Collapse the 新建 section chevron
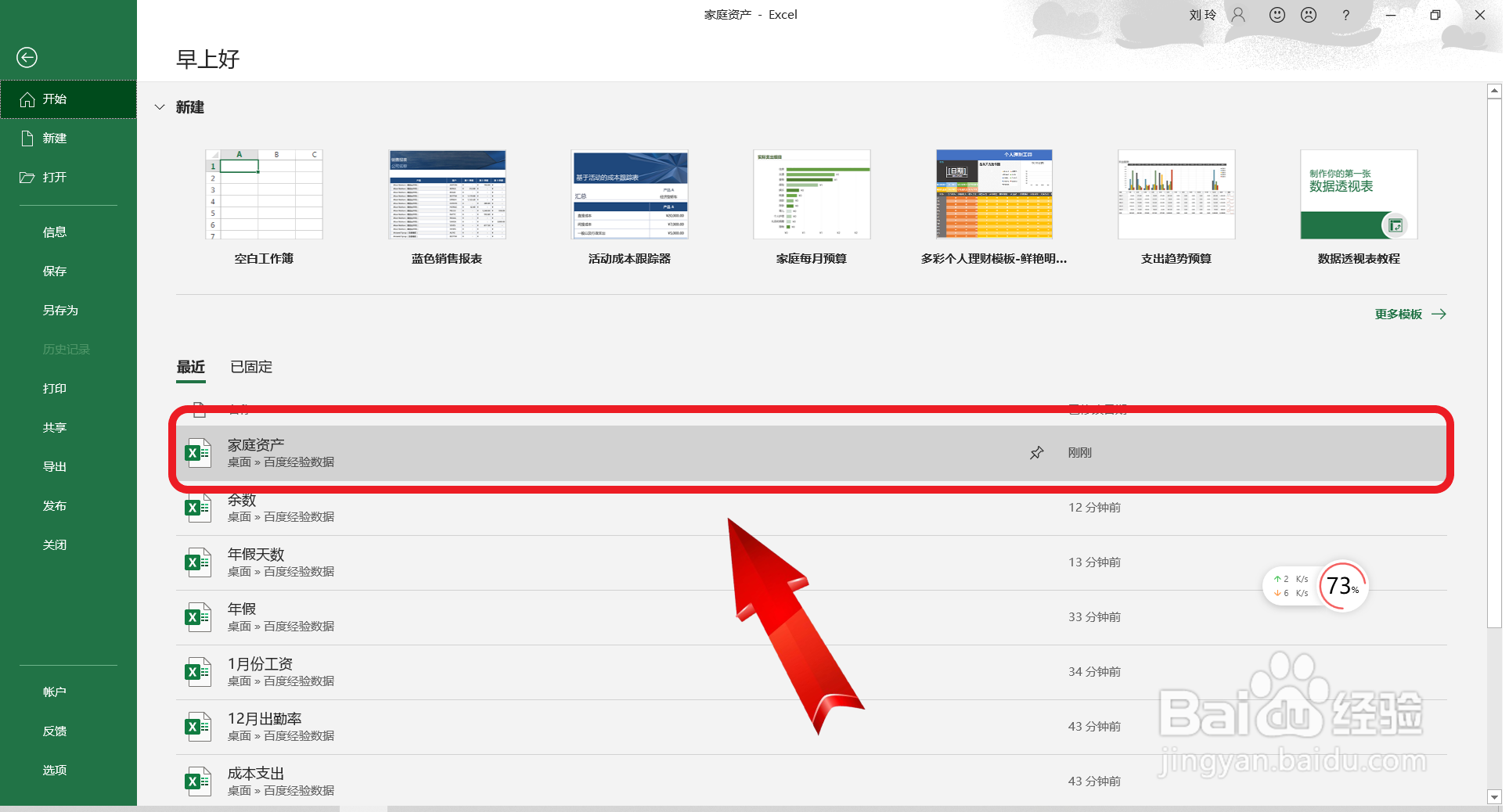This screenshot has width=1509, height=812. coord(160,107)
